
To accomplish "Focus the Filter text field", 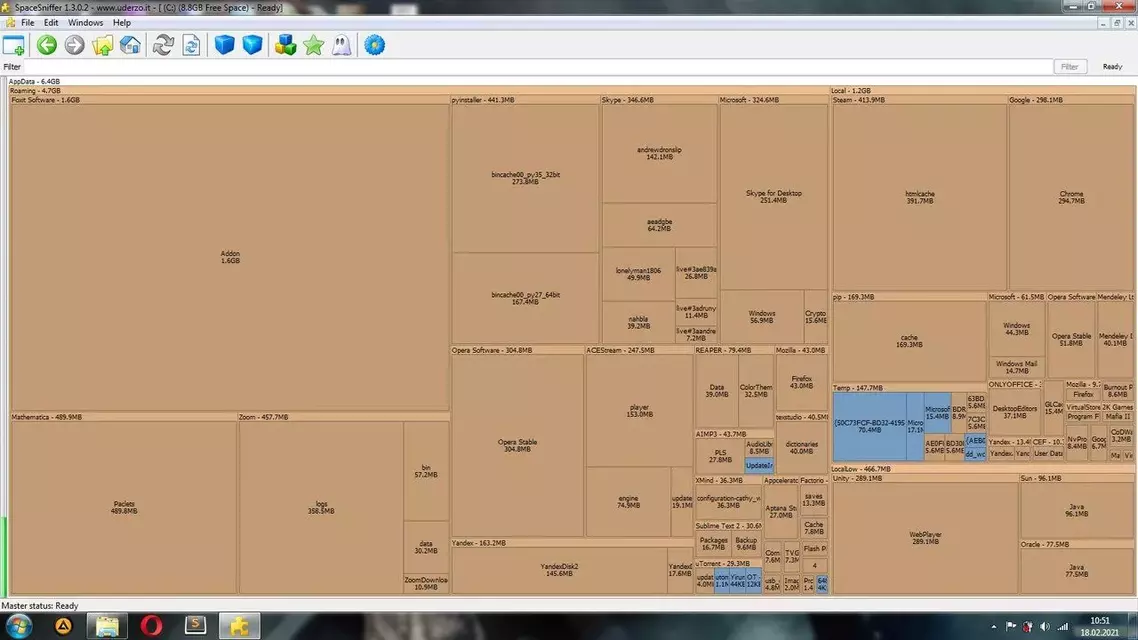I will [x=537, y=66].
